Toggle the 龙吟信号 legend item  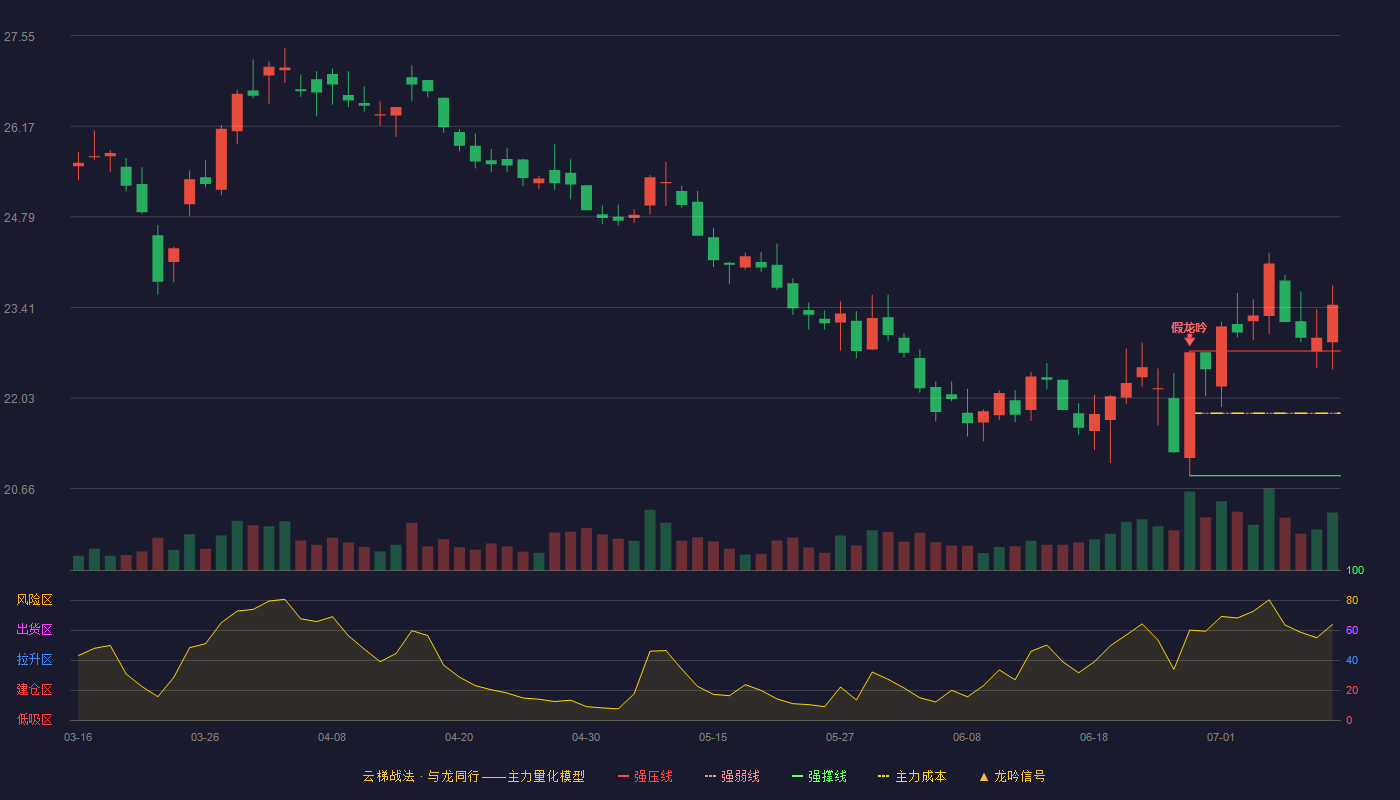coord(1011,776)
